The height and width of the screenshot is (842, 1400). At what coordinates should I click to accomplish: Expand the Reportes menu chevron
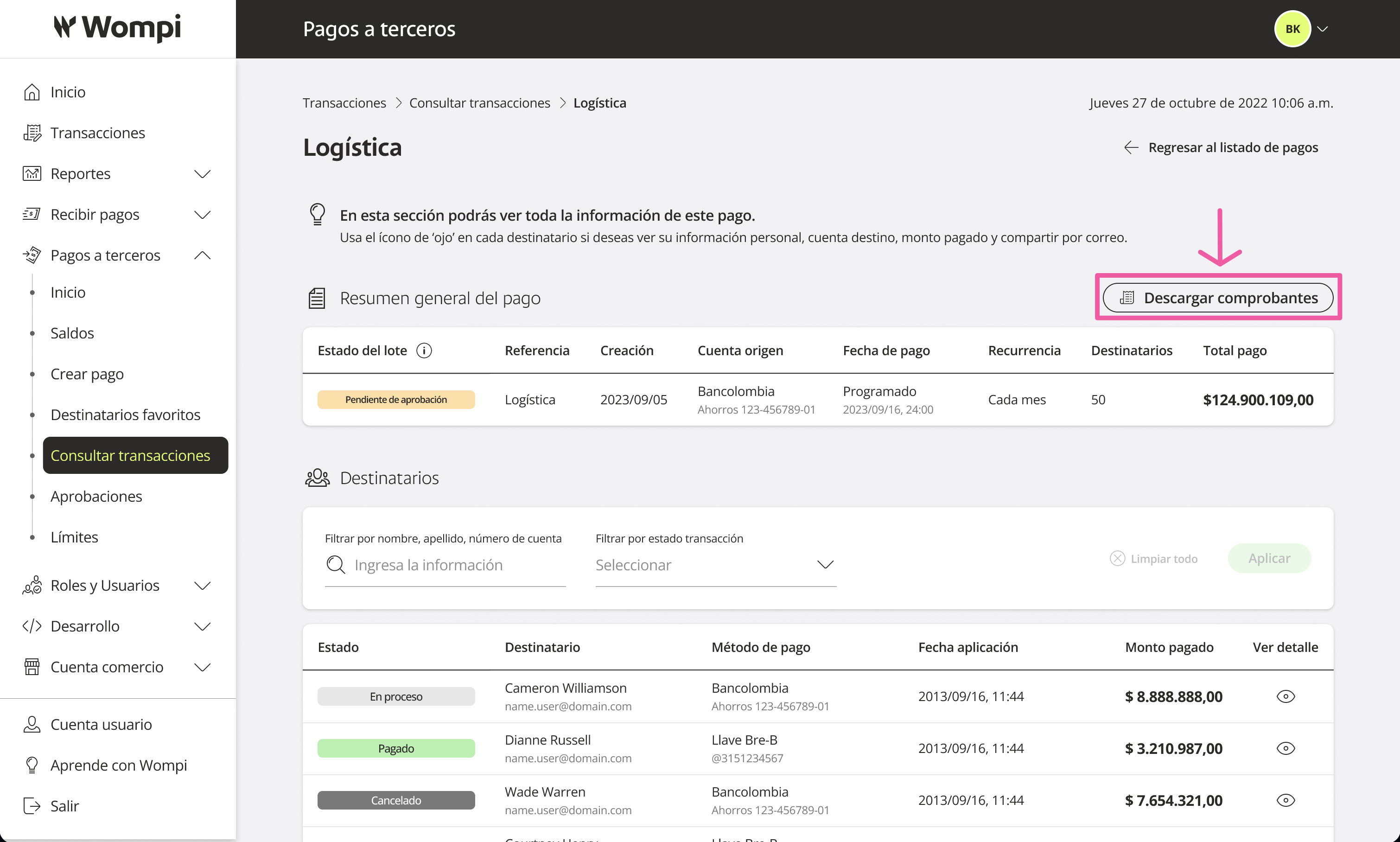tap(203, 173)
